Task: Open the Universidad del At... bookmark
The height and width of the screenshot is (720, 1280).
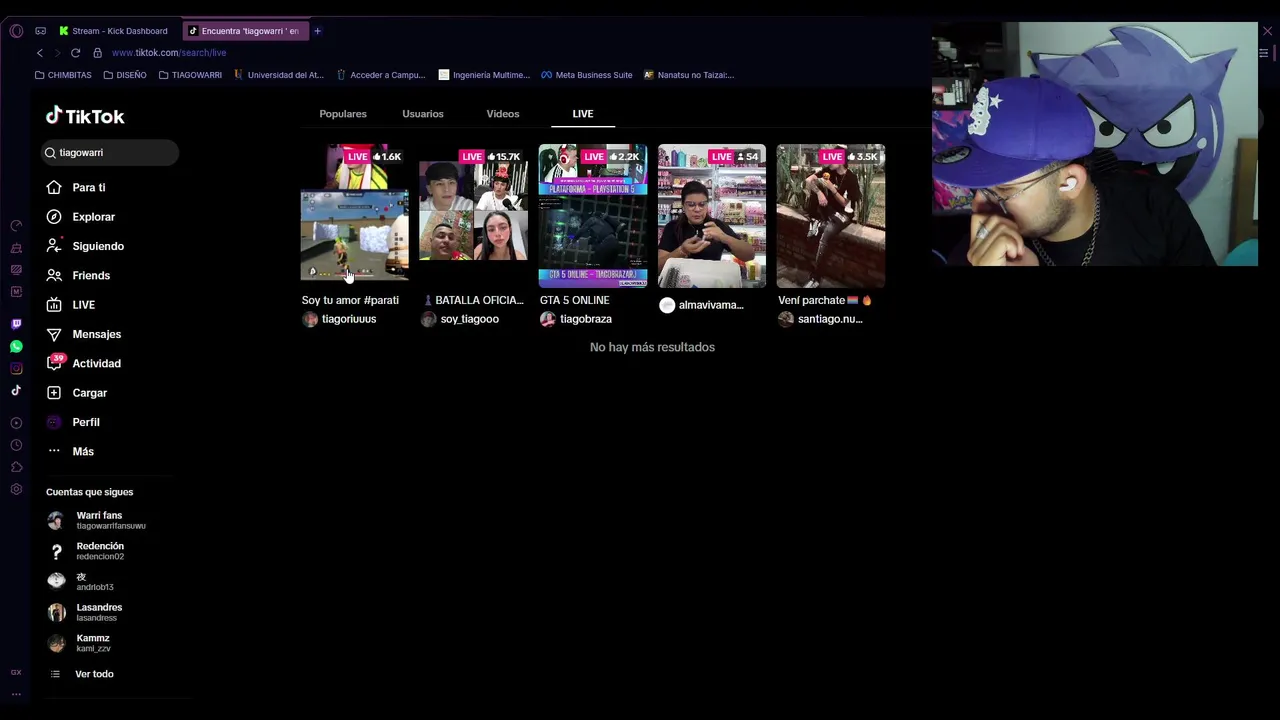Action: [x=279, y=75]
